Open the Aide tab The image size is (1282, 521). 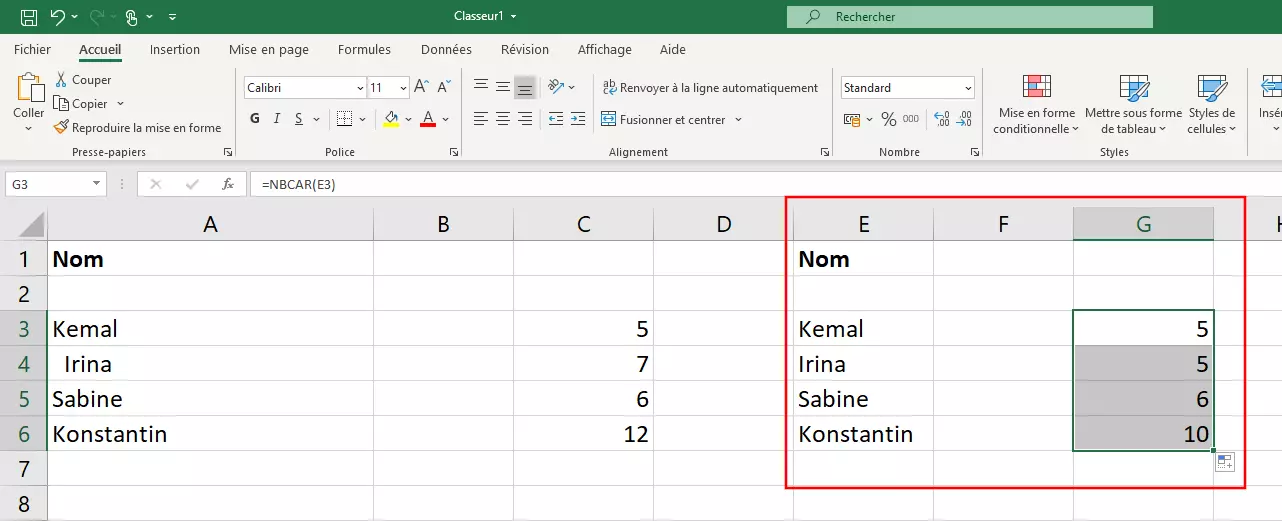pyautogui.click(x=673, y=49)
